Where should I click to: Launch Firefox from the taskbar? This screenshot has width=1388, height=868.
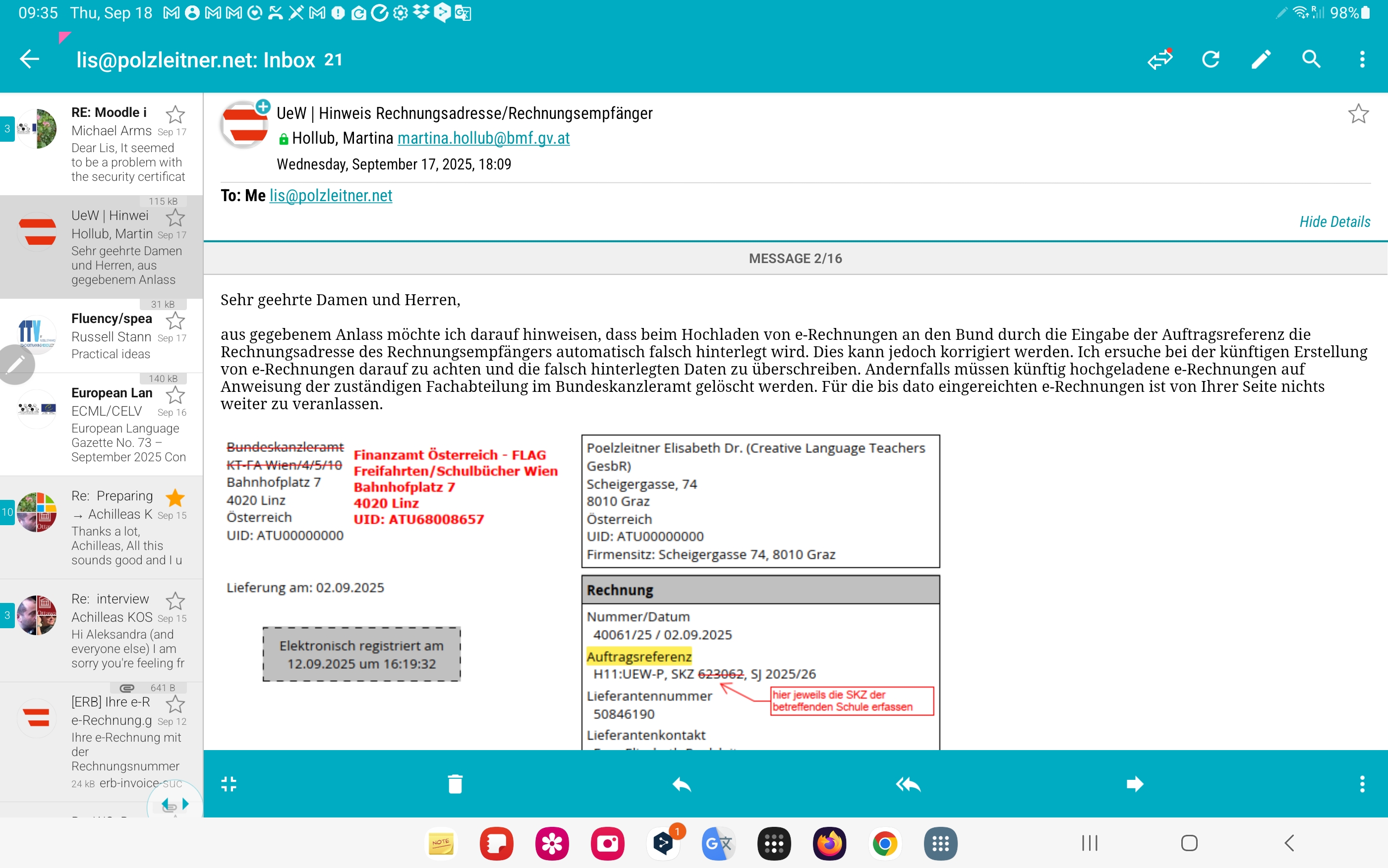pos(829,843)
